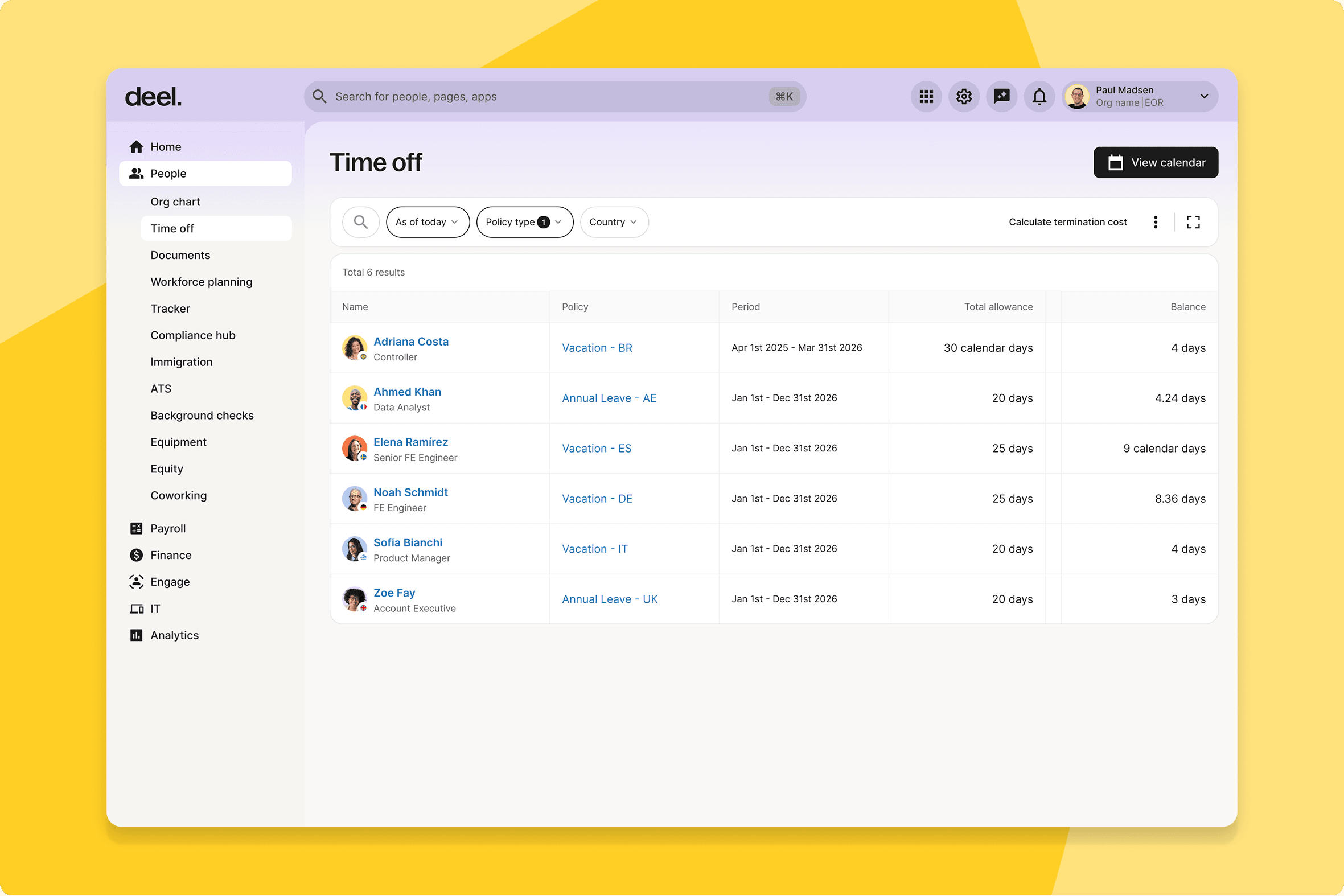Open the feedback chat sparkle icon

[1002, 97]
